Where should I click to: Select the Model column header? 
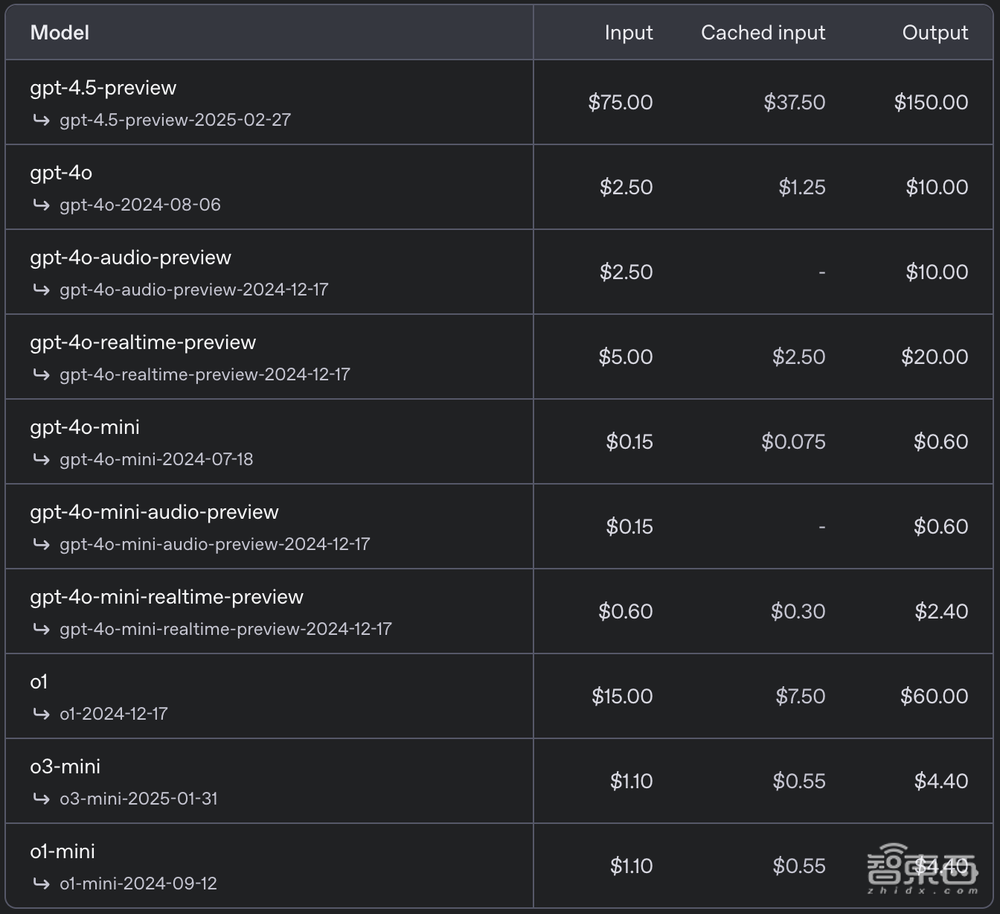point(60,33)
